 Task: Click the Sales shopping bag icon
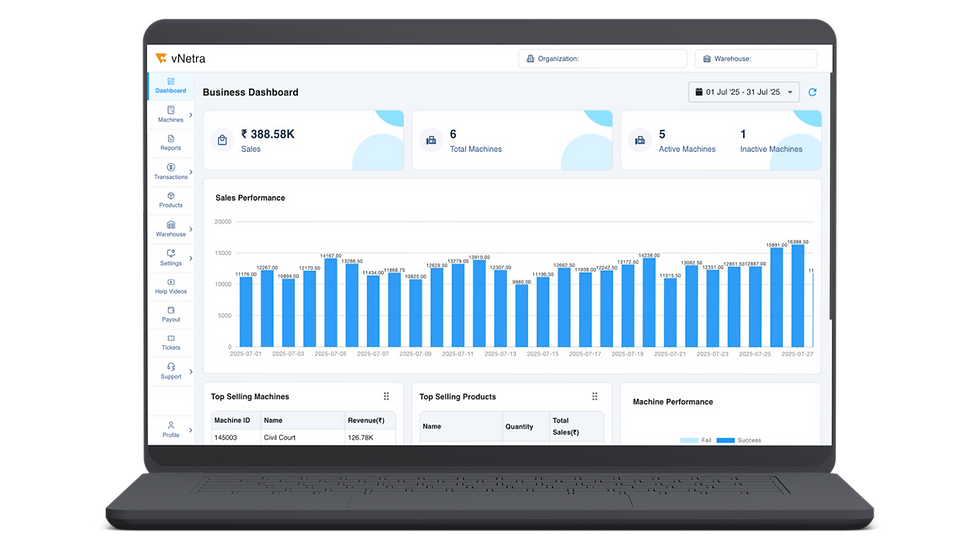222,140
